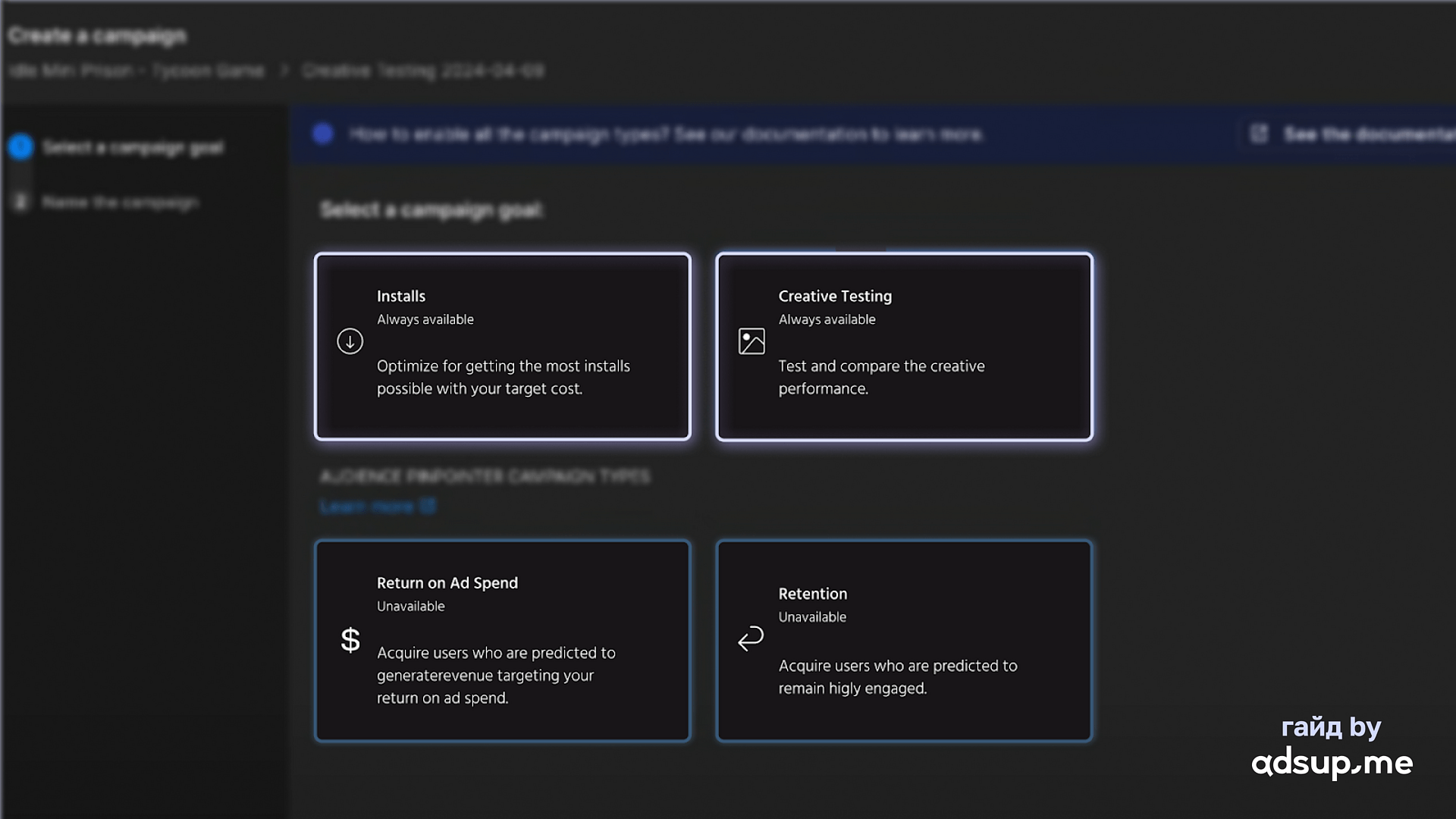This screenshot has height=819, width=1456.
Task: Select the Installs campaign goal card
Action: coord(502,347)
